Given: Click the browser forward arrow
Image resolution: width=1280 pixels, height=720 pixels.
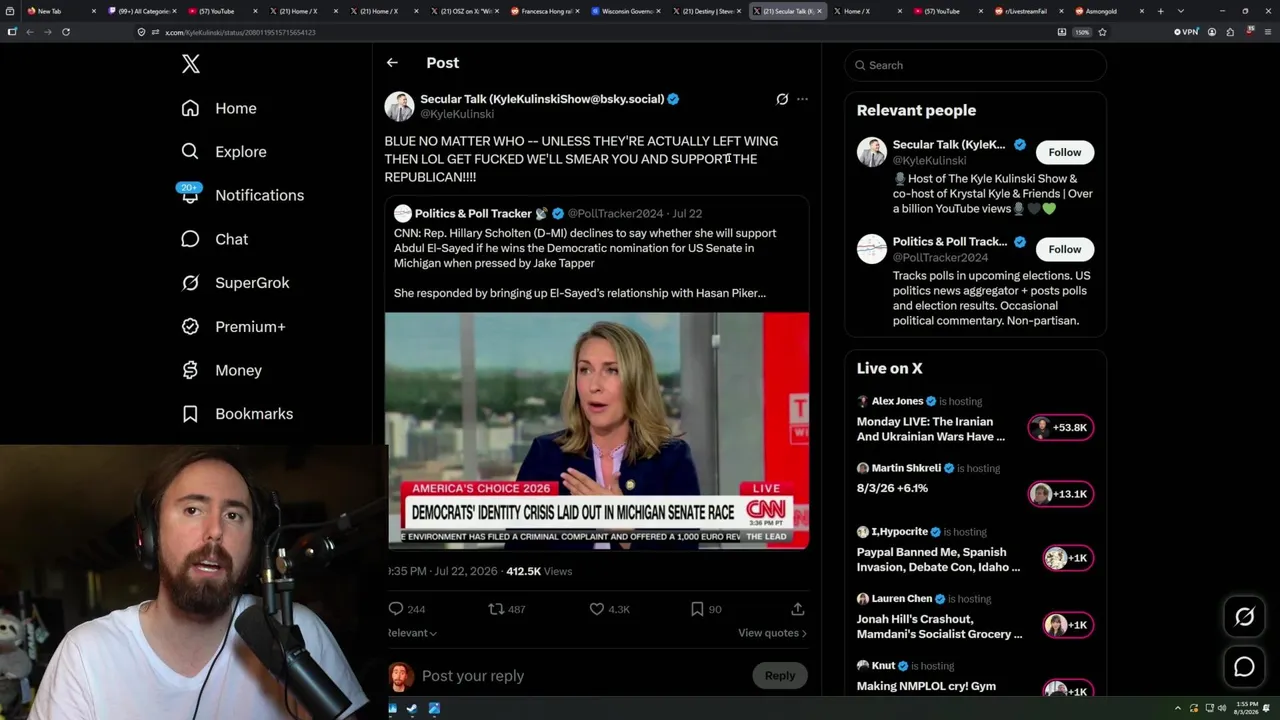Looking at the screenshot, I should 47,32.
